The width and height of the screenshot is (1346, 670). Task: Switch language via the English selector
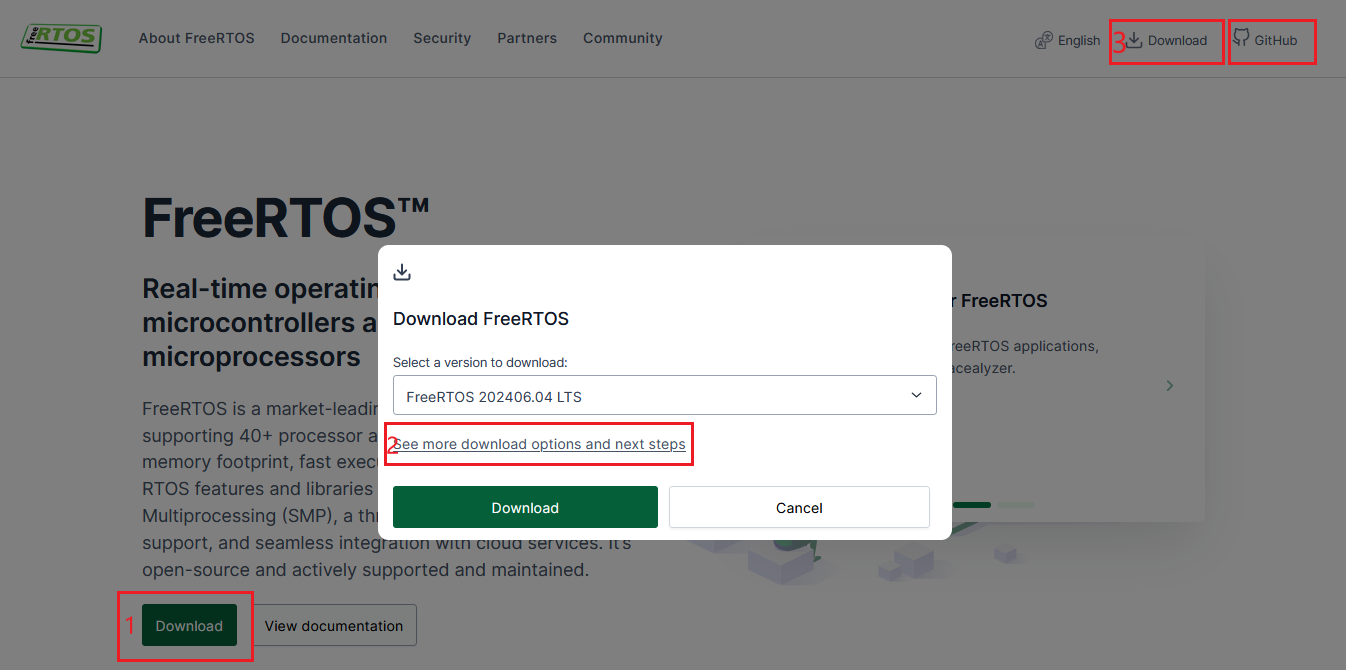[x=1068, y=41]
